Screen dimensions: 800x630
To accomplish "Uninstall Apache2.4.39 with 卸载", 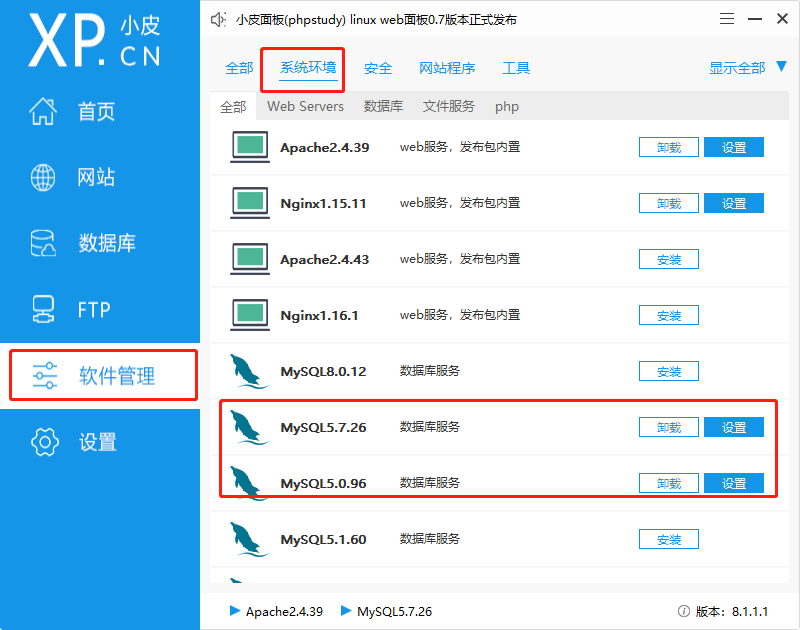I will [x=668, y=147].
